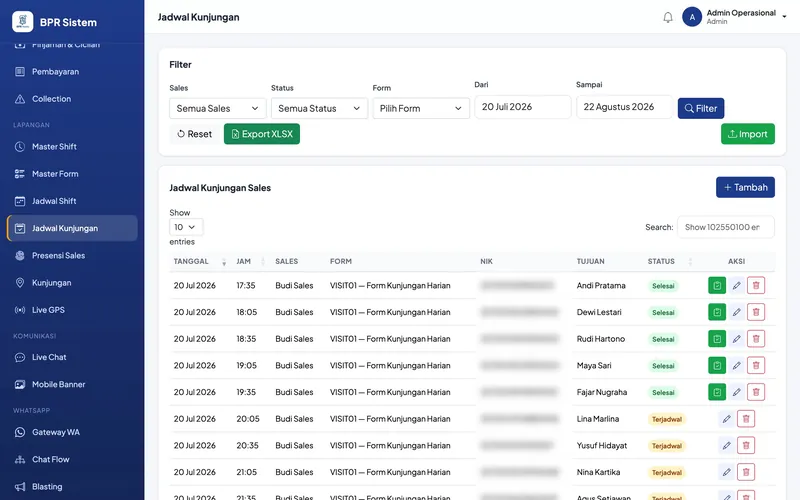Viewport: 800px width, 500px height.
Task: Delete the Nina Kartika schedule row
Action: coord(746,472)
